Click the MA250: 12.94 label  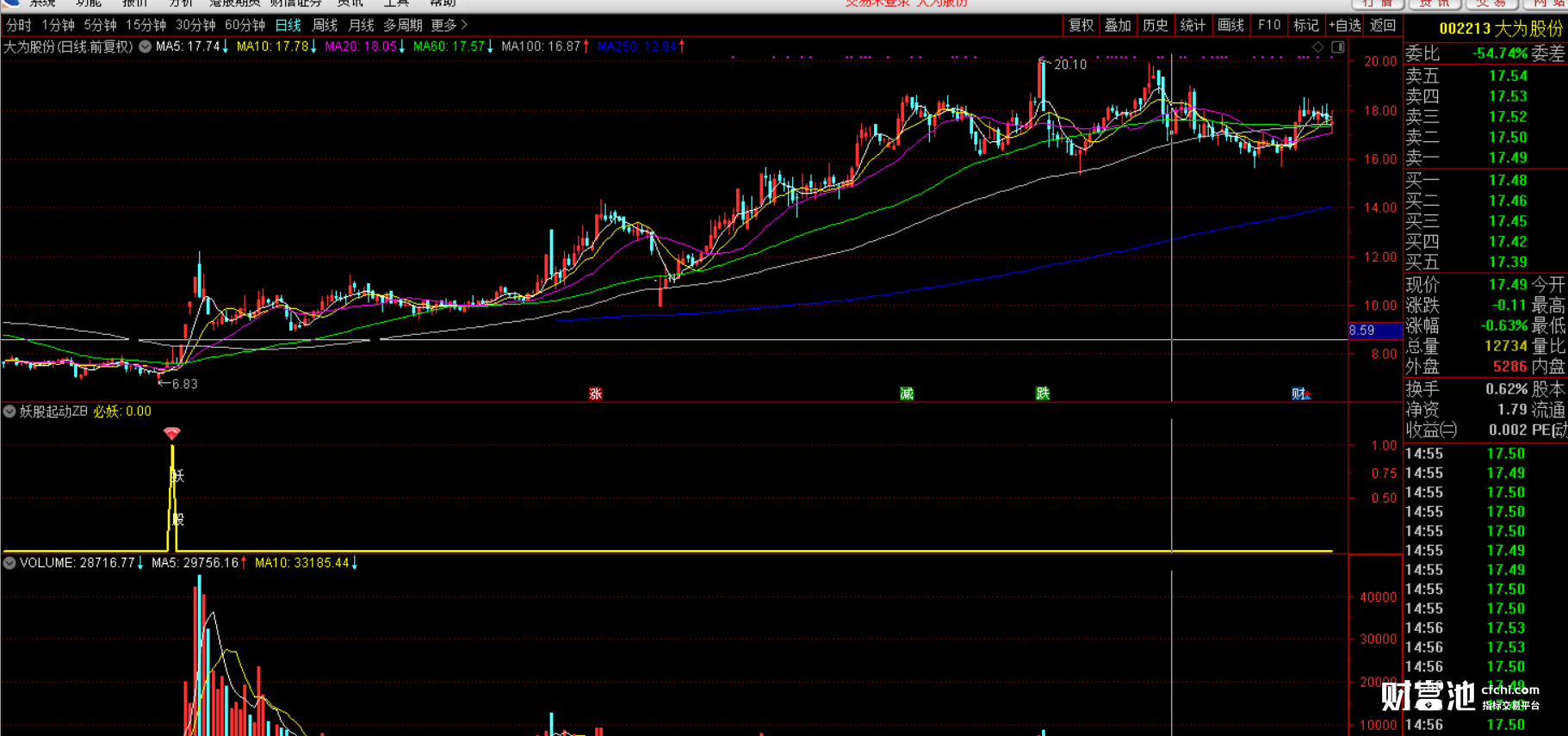click(x=641, y=46)
